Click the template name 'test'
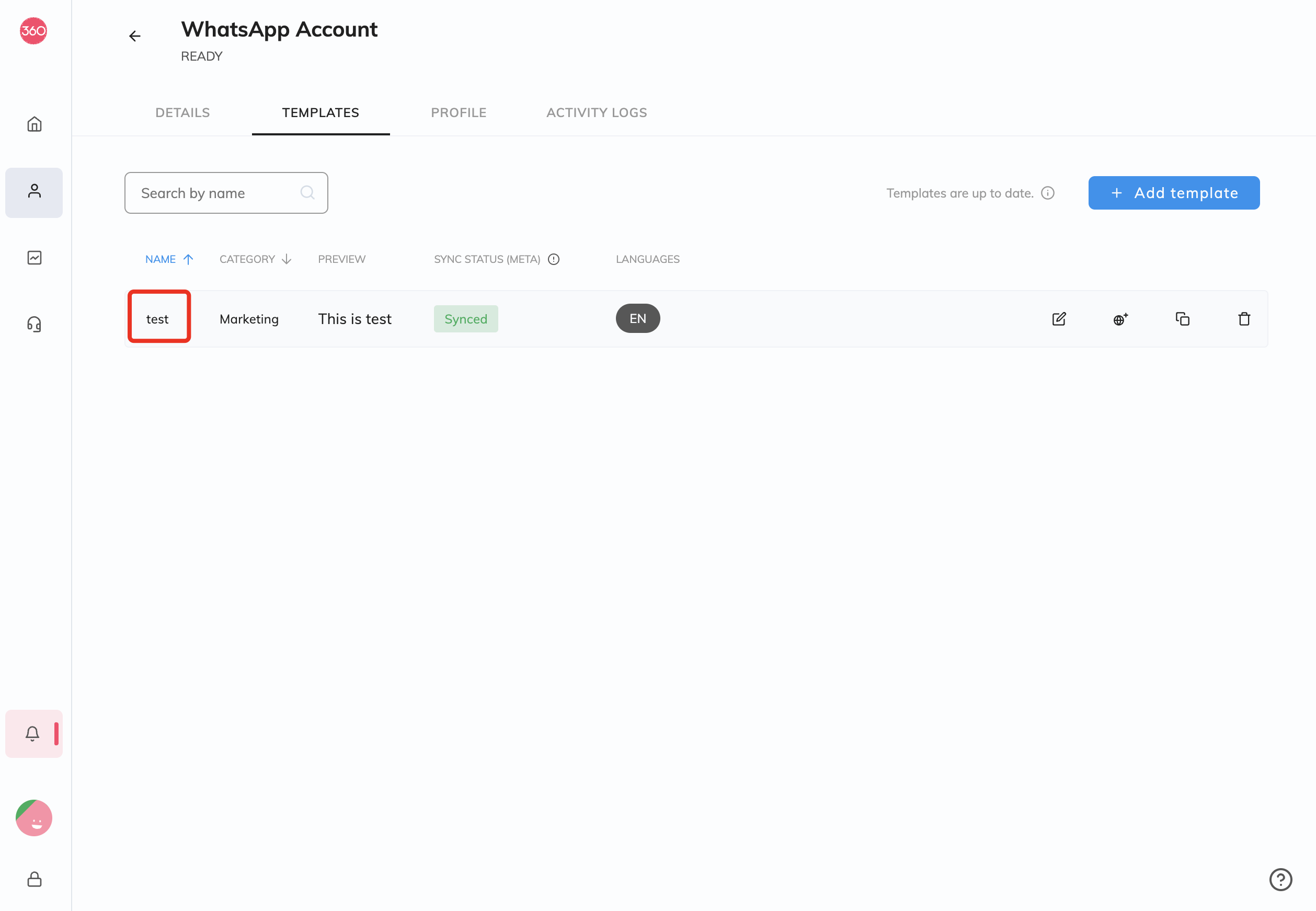Viewport: 1316px width, 911px height. coord(157,319)
